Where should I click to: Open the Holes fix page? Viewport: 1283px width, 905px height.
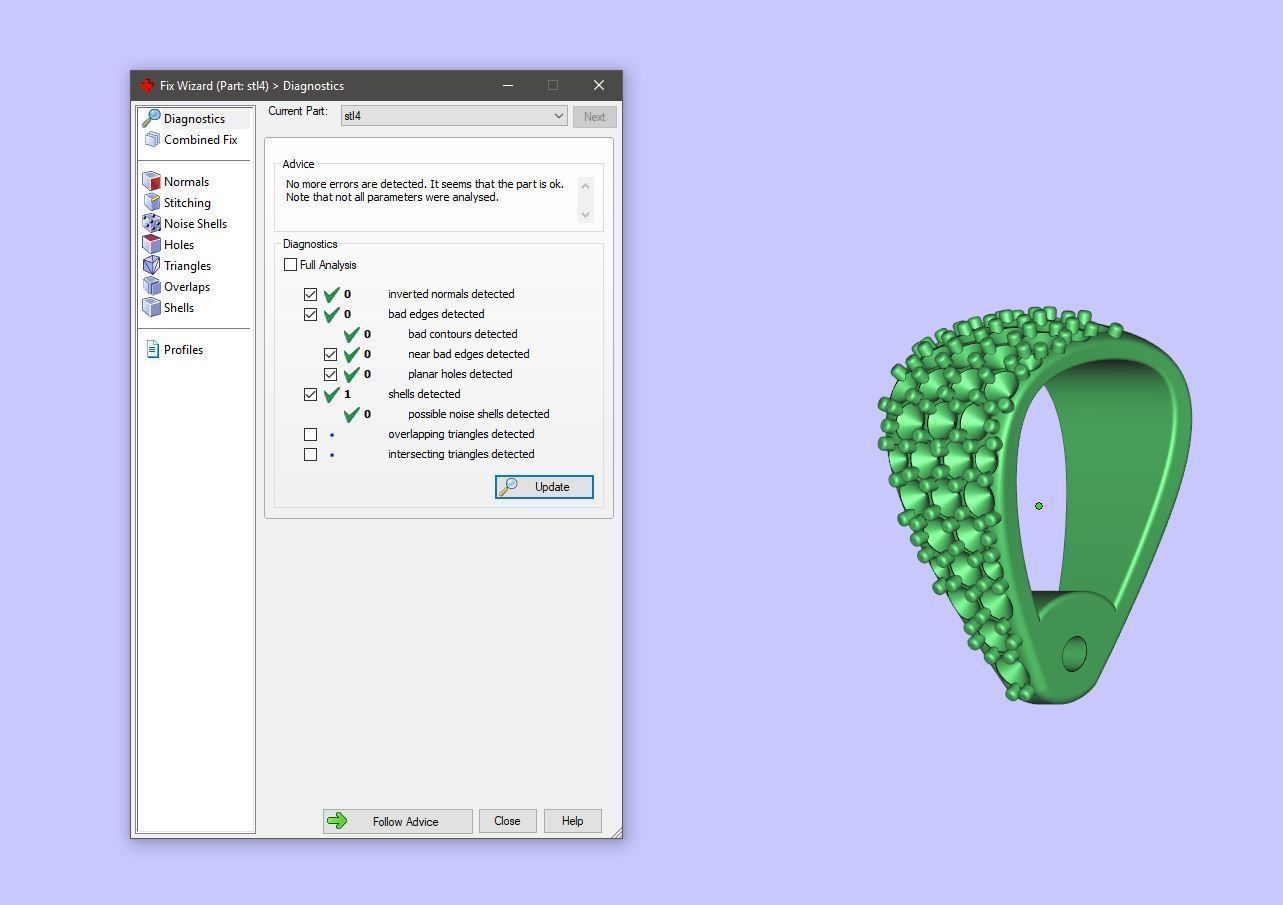179,245
